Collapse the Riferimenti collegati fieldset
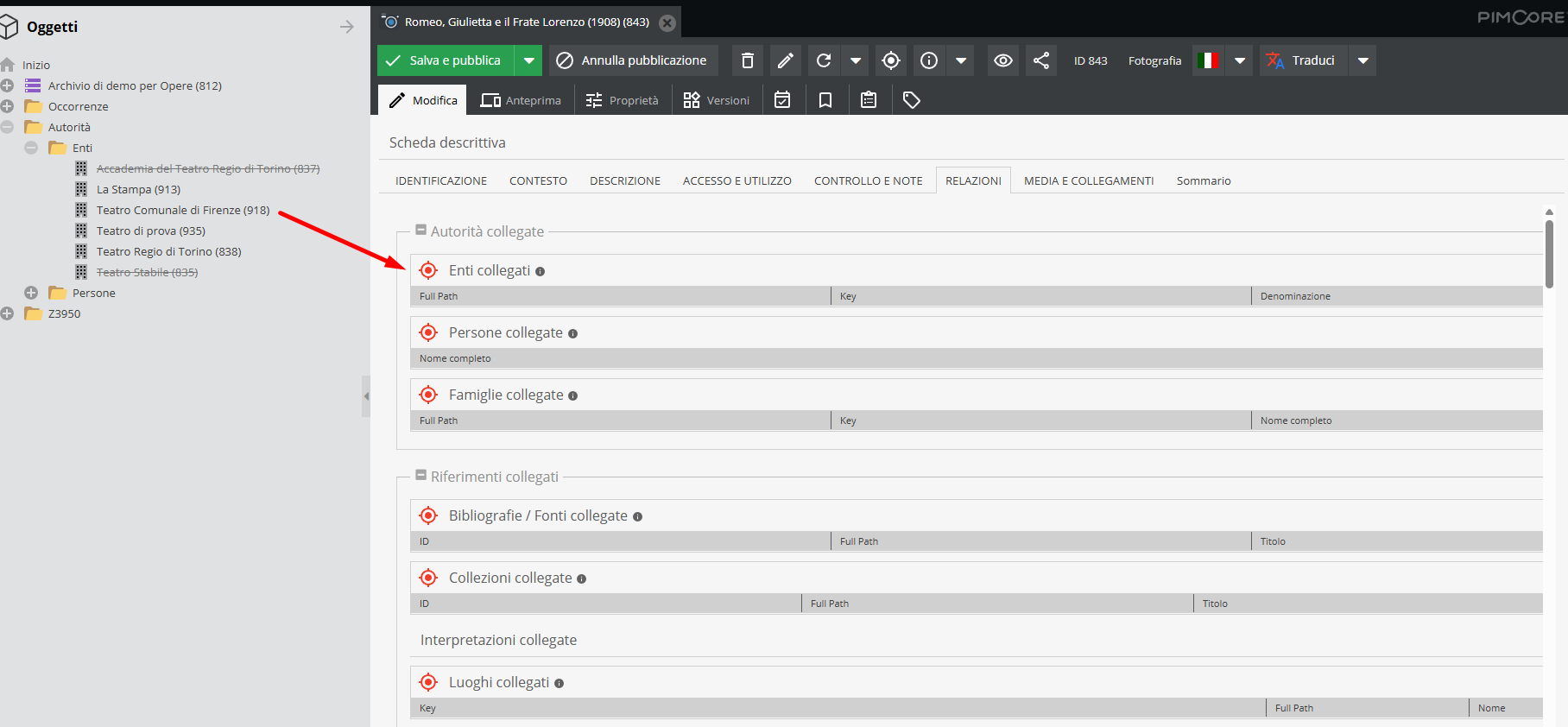Viewport: 1568px width, 727px height. click(x=421, y=476)
